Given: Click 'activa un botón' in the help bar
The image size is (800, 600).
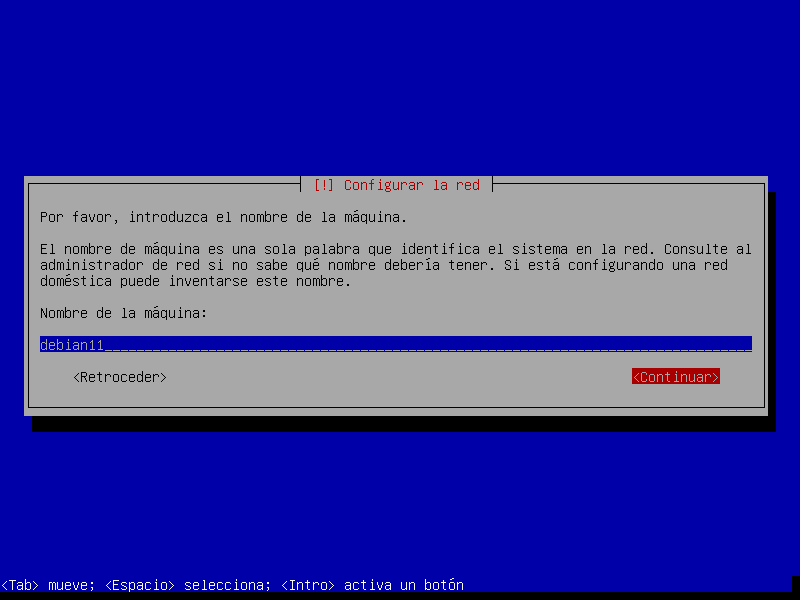Looking at the screenshot, I should [404, 585].
